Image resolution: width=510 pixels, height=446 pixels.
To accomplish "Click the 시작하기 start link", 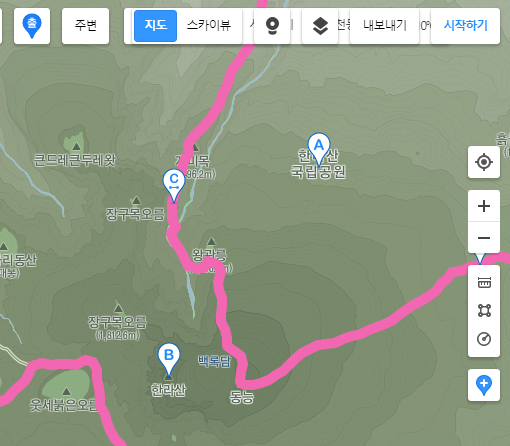I will [465, 26].
